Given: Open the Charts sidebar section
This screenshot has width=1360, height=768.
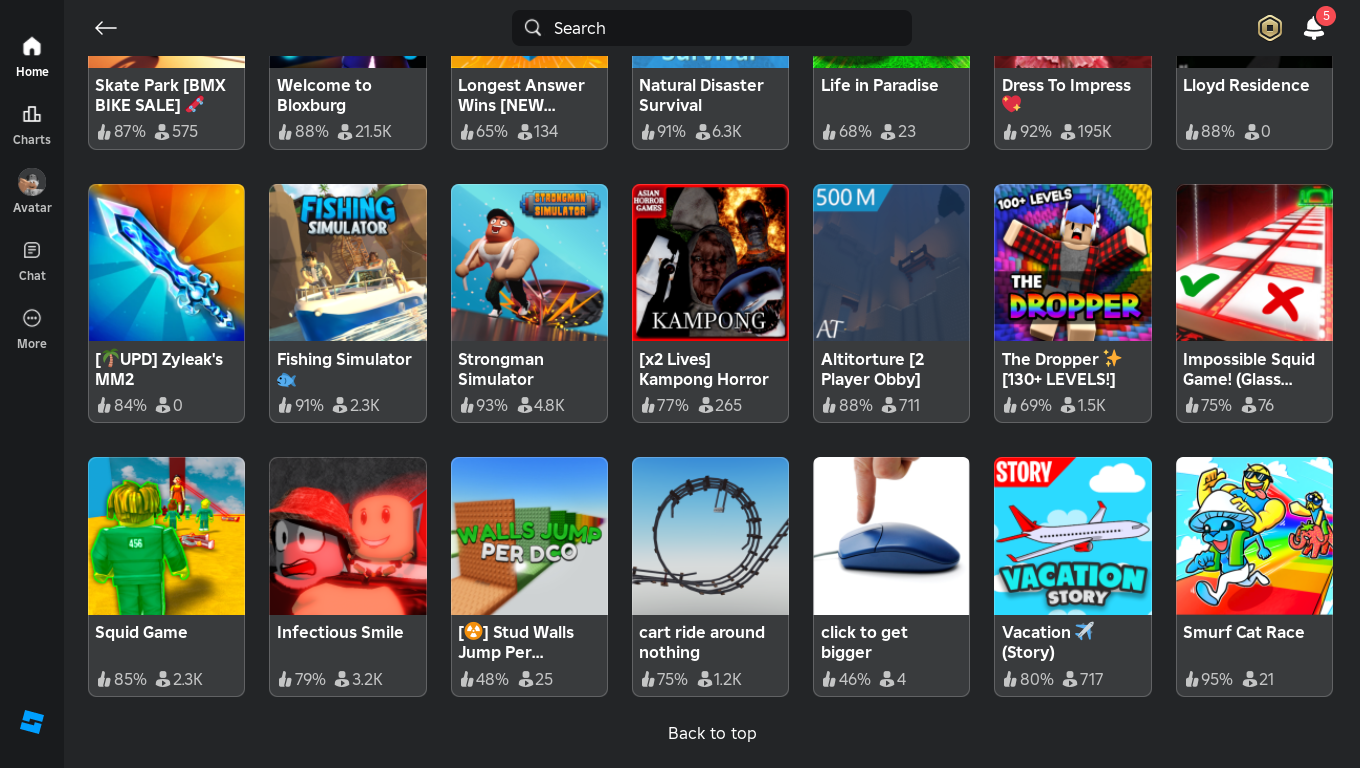Looking at the screenshot, I should coord(32,125).
